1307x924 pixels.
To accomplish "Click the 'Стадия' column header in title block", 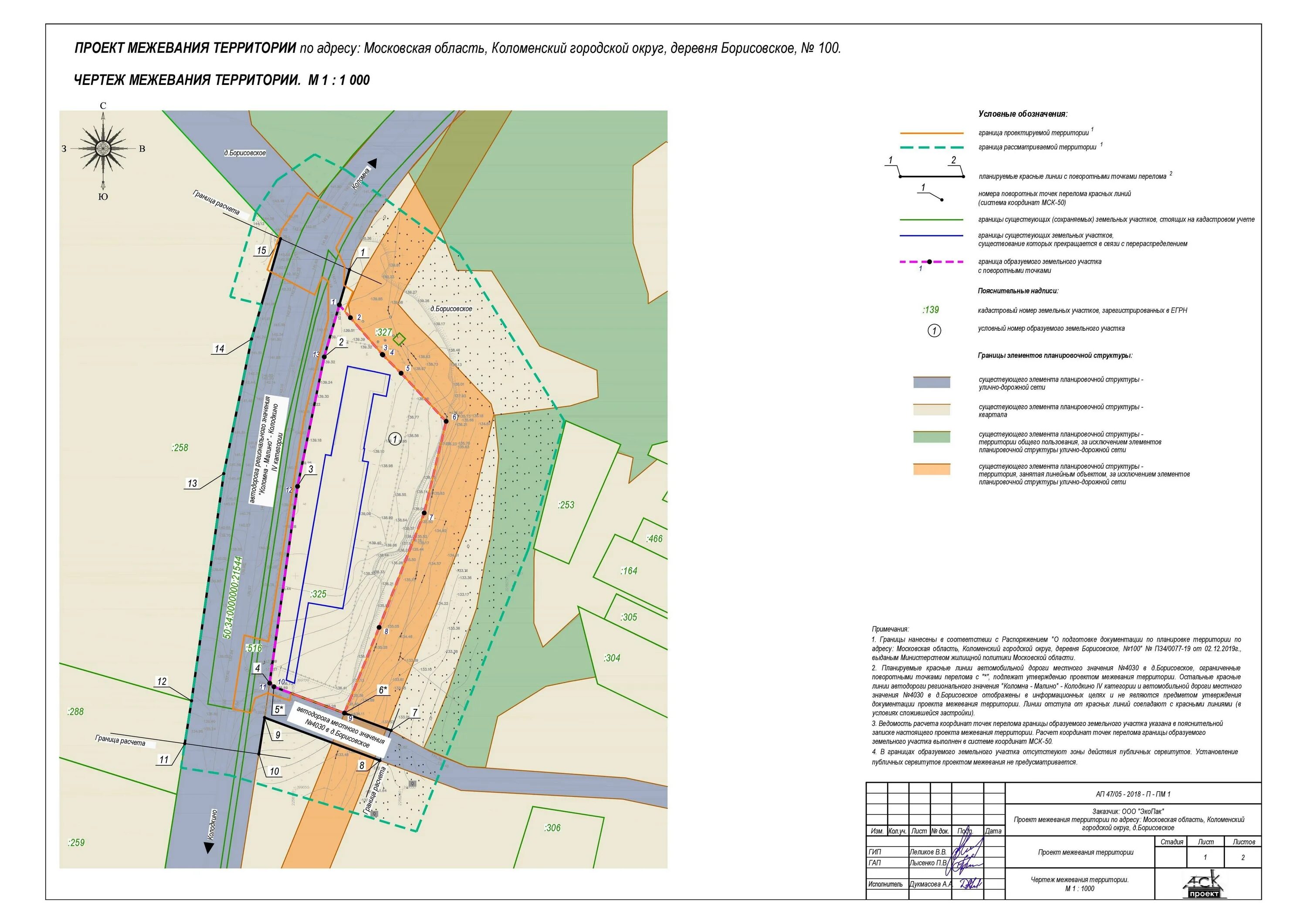I will (1172, 842).
